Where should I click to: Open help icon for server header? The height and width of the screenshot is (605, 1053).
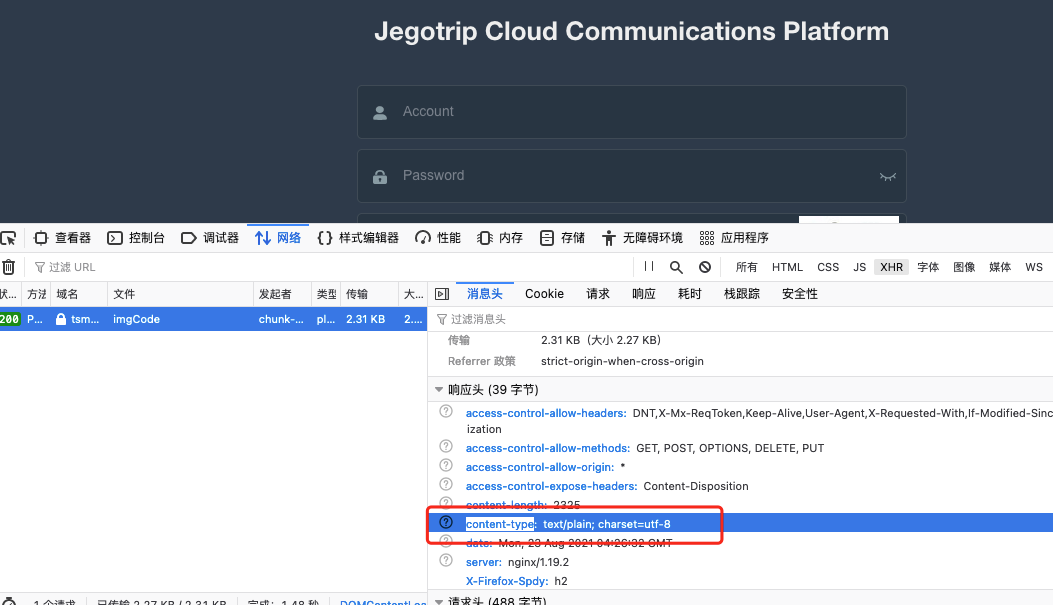(446, 561)
